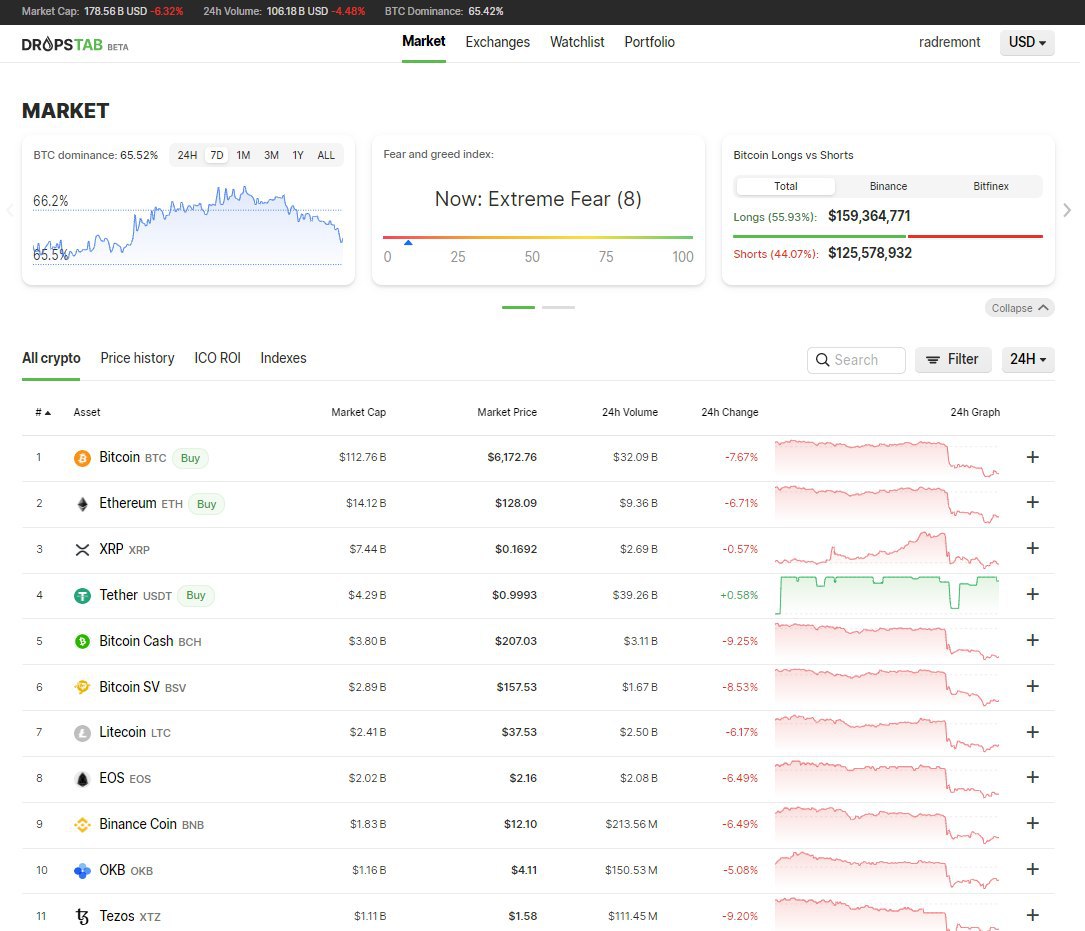1085x931 pixels.
Task: Click the OKB coin icon
Action: tap(82, 871)
